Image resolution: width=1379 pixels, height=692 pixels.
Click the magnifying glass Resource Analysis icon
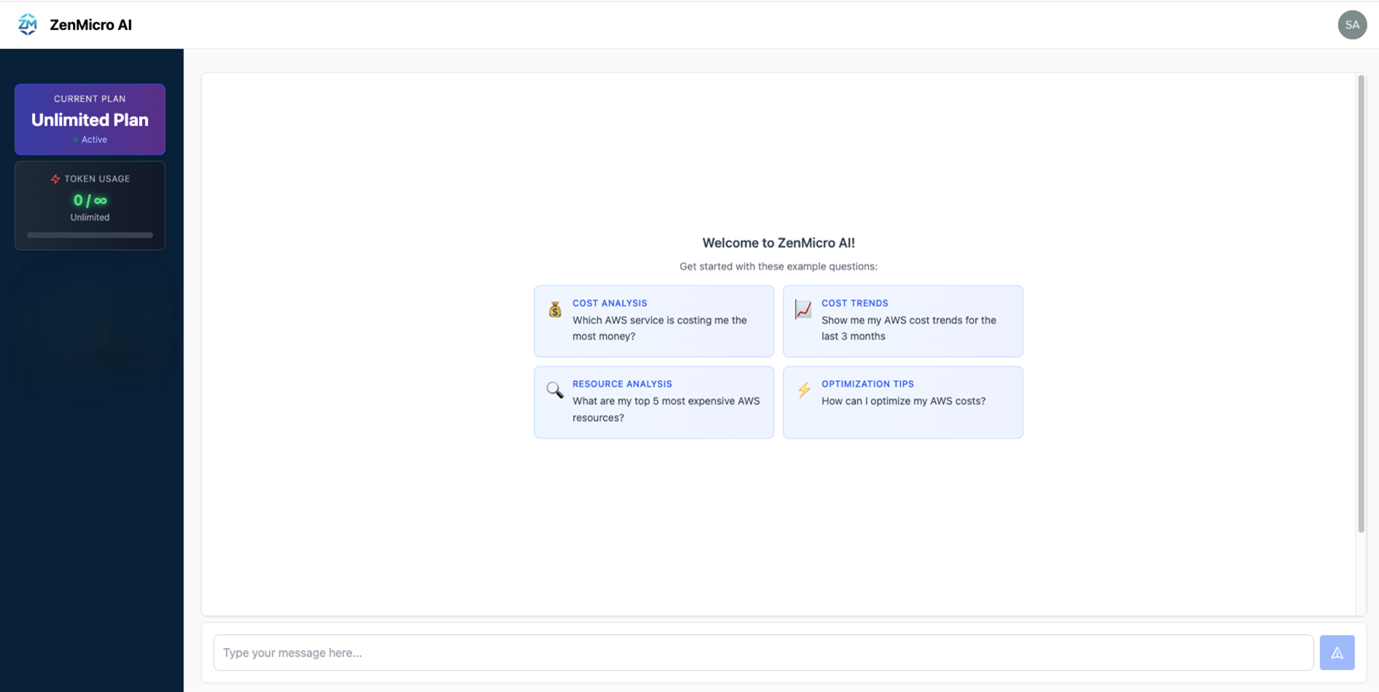tap(554, 391)
